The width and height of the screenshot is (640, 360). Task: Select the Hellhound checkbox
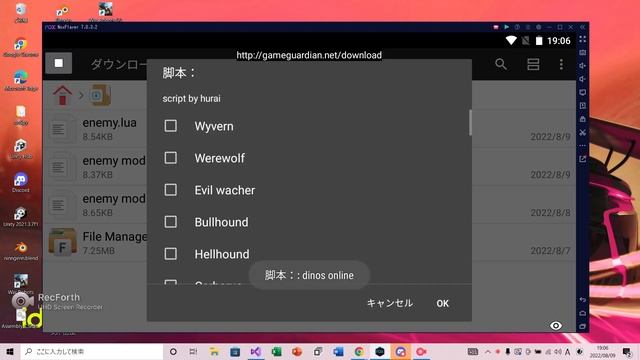171,253
